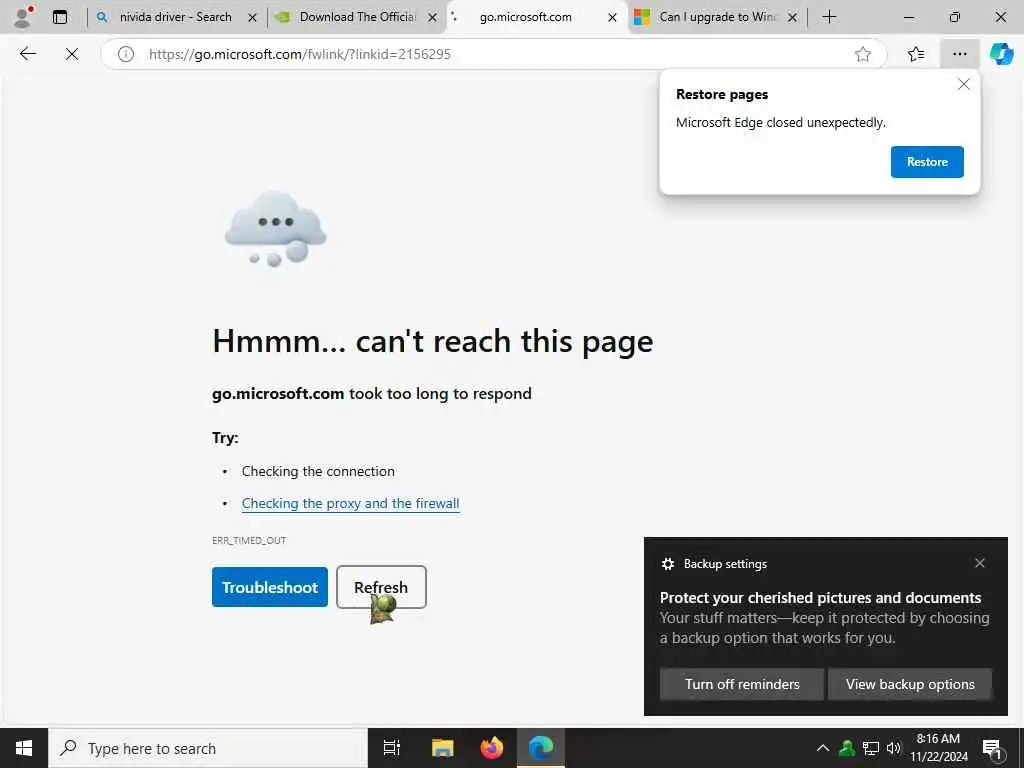Open the Windows Start menu
This screenshot has height=768, width=1024.
24,748
